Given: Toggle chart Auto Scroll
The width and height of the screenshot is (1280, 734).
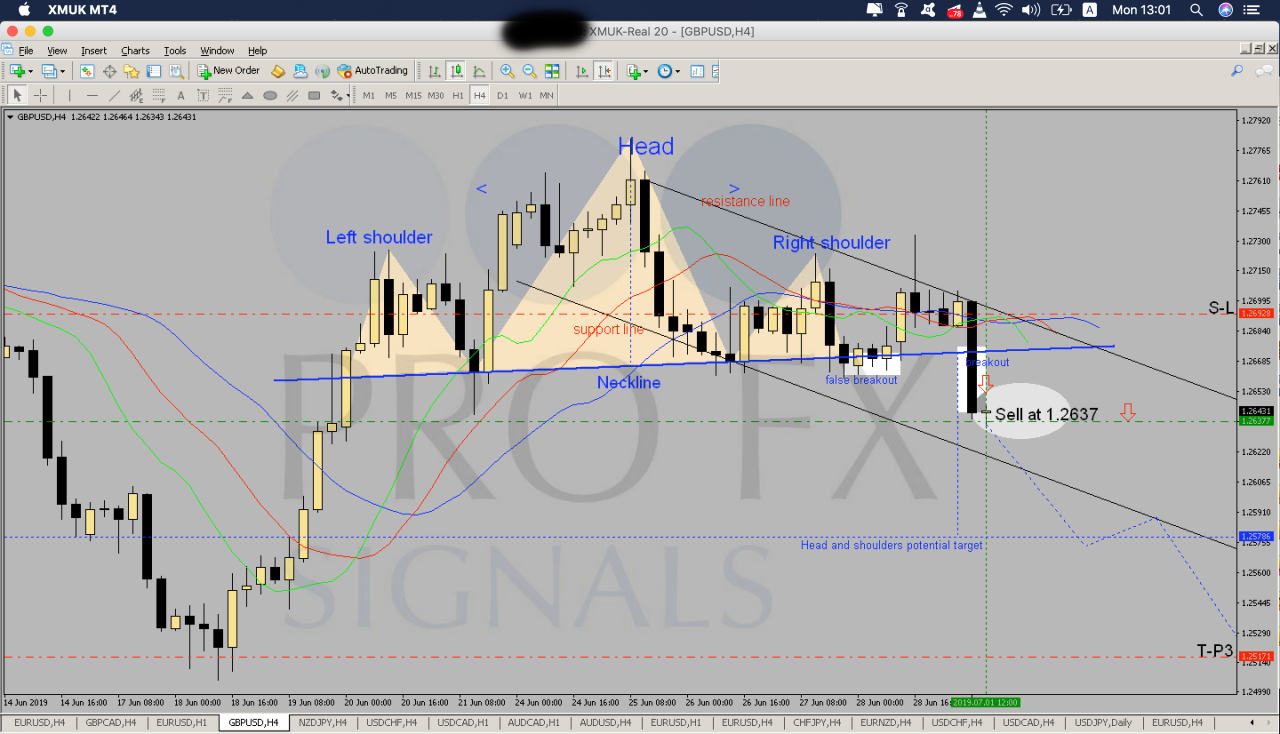Looking at the screenshot, I should (582, 71).
